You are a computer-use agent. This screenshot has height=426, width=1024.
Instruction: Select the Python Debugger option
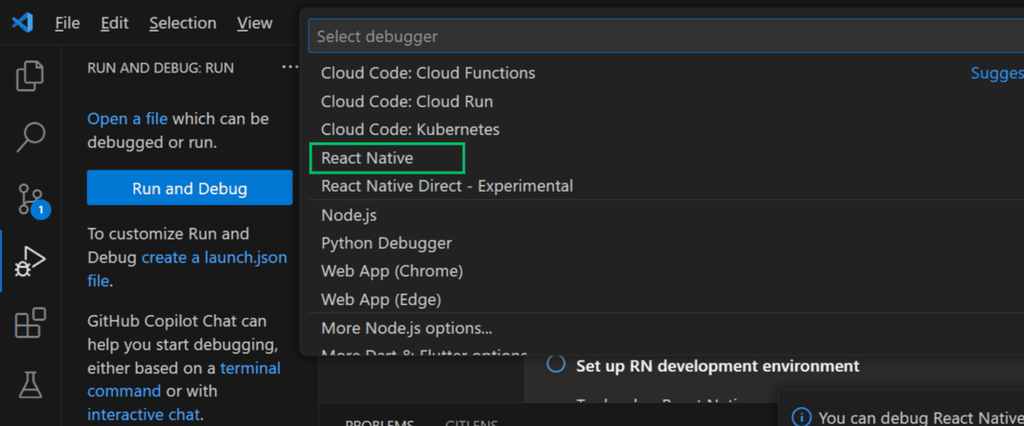[386, 243]
